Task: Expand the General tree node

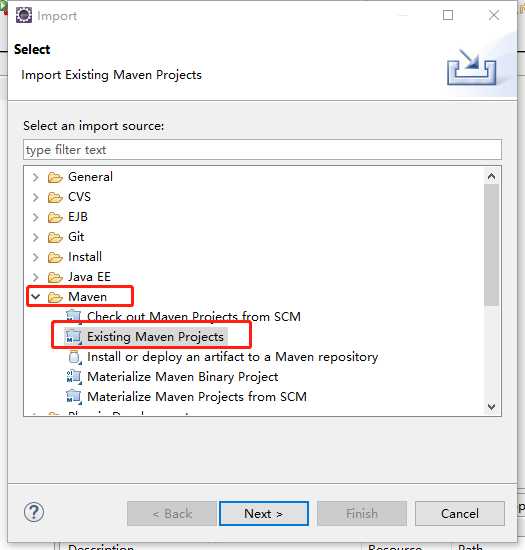Action: click(x=35, y=177)
